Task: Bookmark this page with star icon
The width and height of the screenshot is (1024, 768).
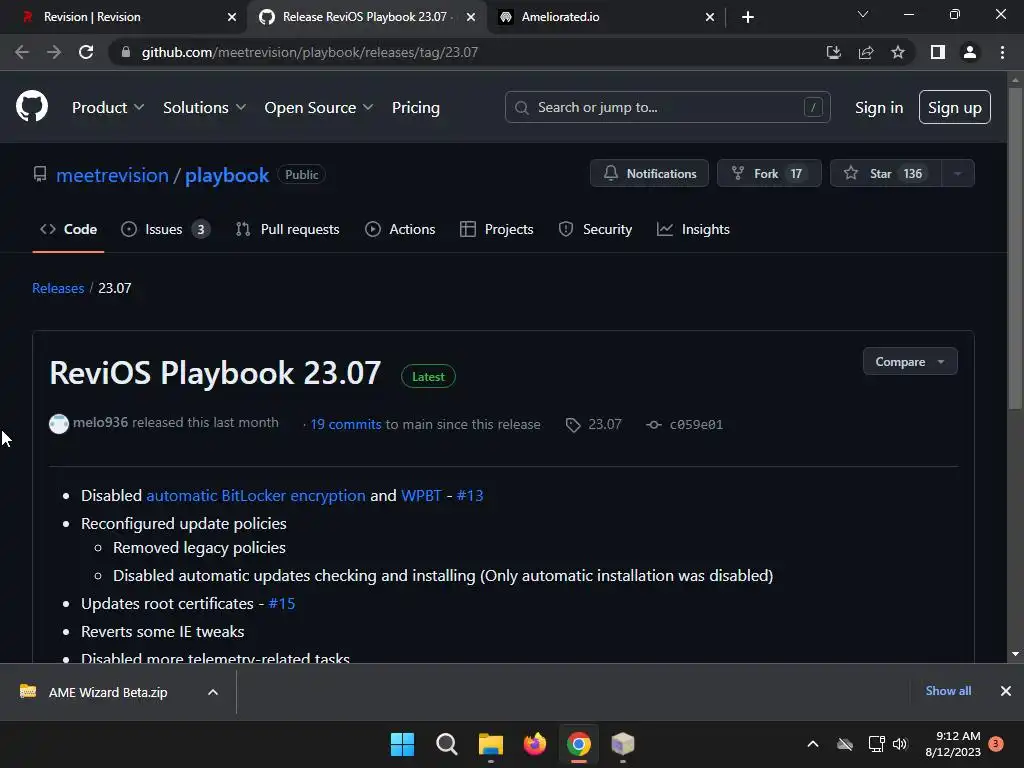Action: (x=898, y=52)
